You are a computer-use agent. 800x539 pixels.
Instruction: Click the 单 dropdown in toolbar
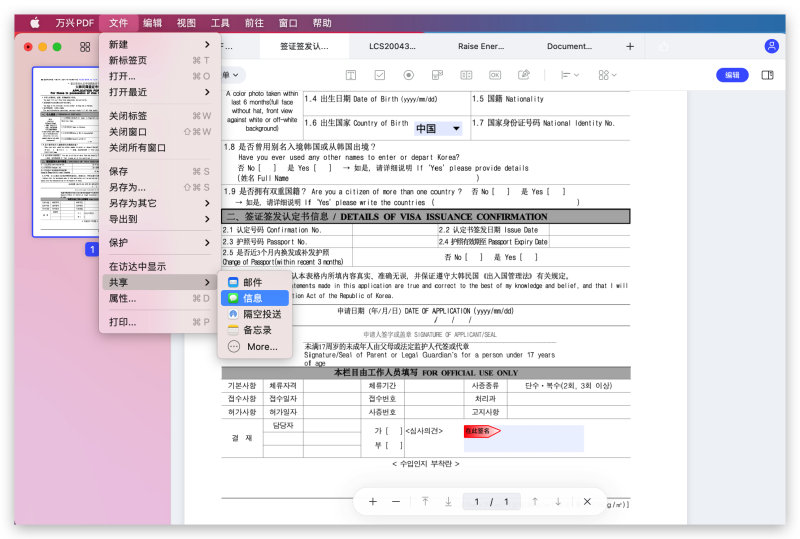click(232, 75)
